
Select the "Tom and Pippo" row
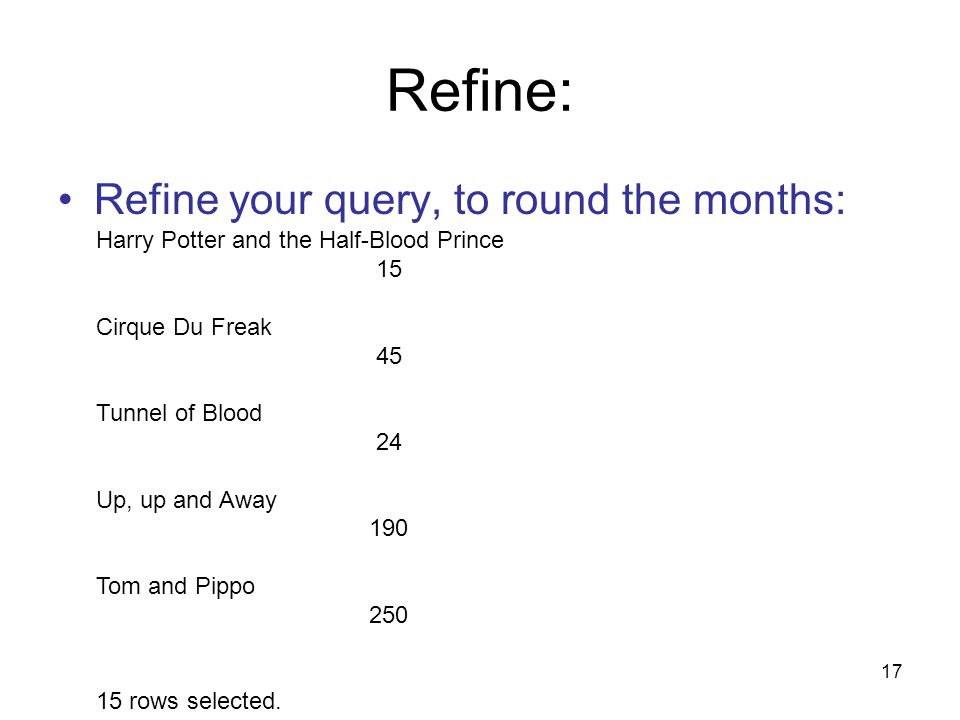(176, 587)
